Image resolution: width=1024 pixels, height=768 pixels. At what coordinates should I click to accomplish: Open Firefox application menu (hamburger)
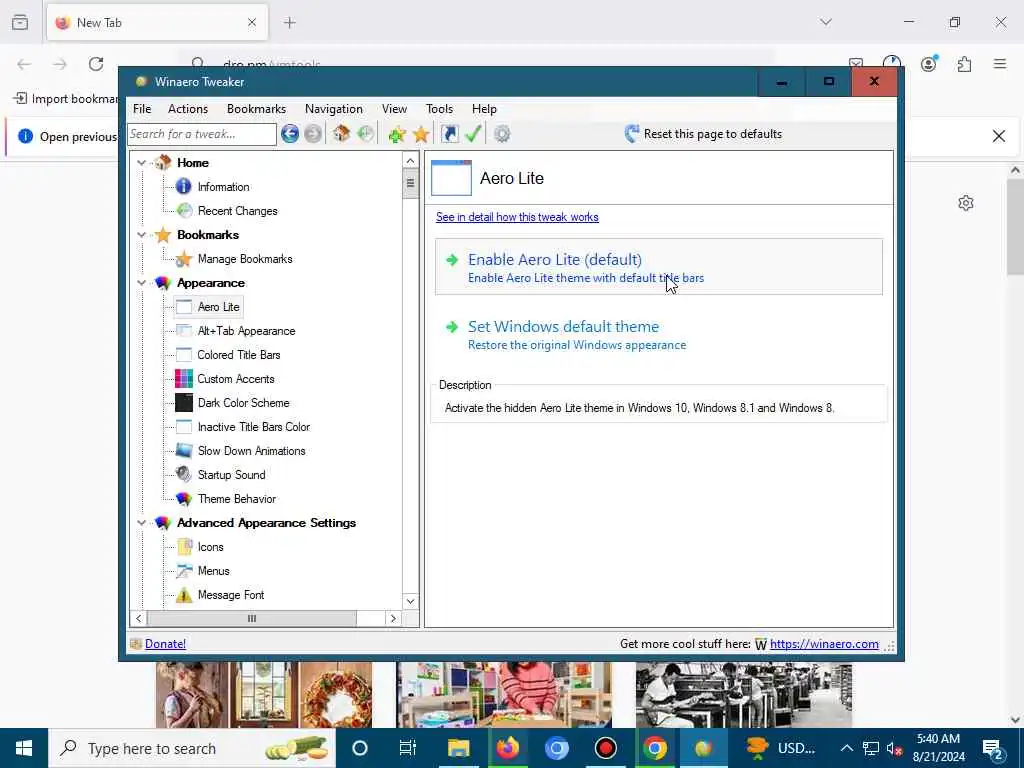(x=1000, y=64)
